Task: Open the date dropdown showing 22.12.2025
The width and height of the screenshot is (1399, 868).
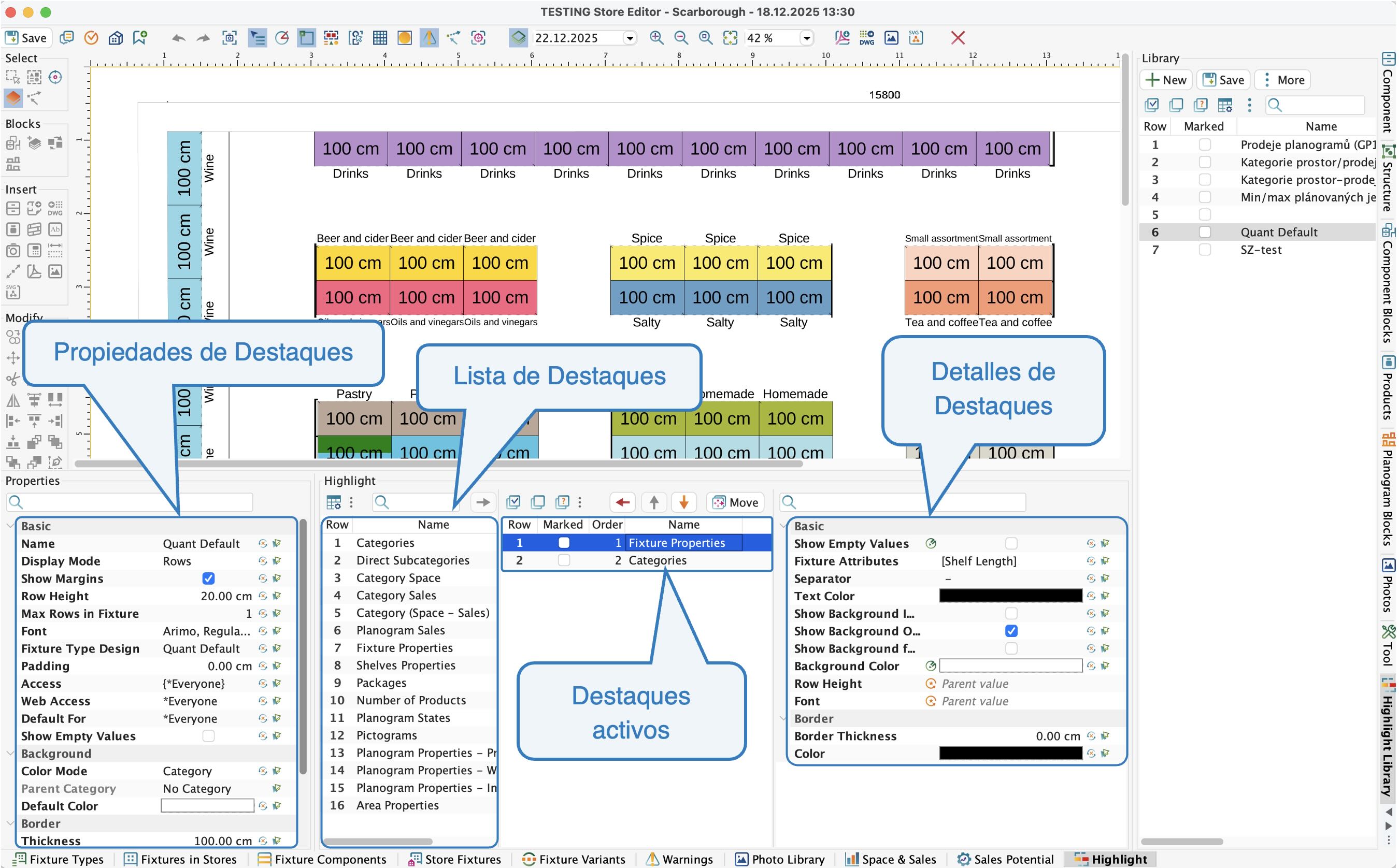Action: [630, 38]
